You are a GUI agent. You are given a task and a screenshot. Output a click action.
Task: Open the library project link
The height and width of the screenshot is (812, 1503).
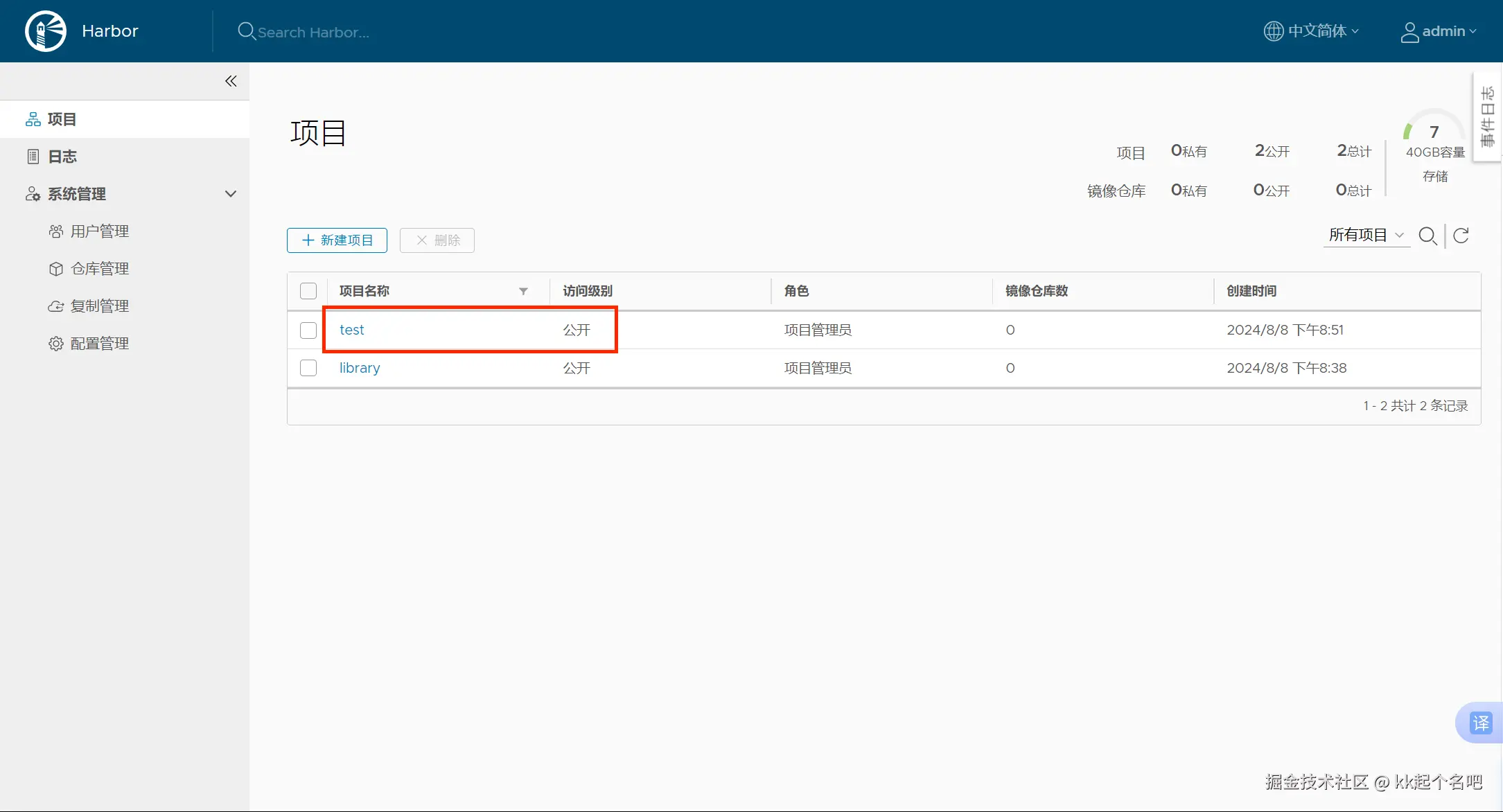tap(359, 368)
